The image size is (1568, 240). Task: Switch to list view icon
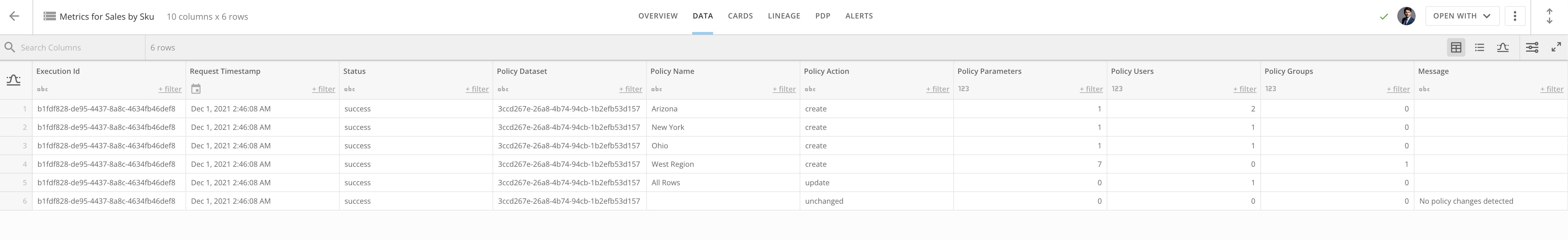pos(1479,47)
